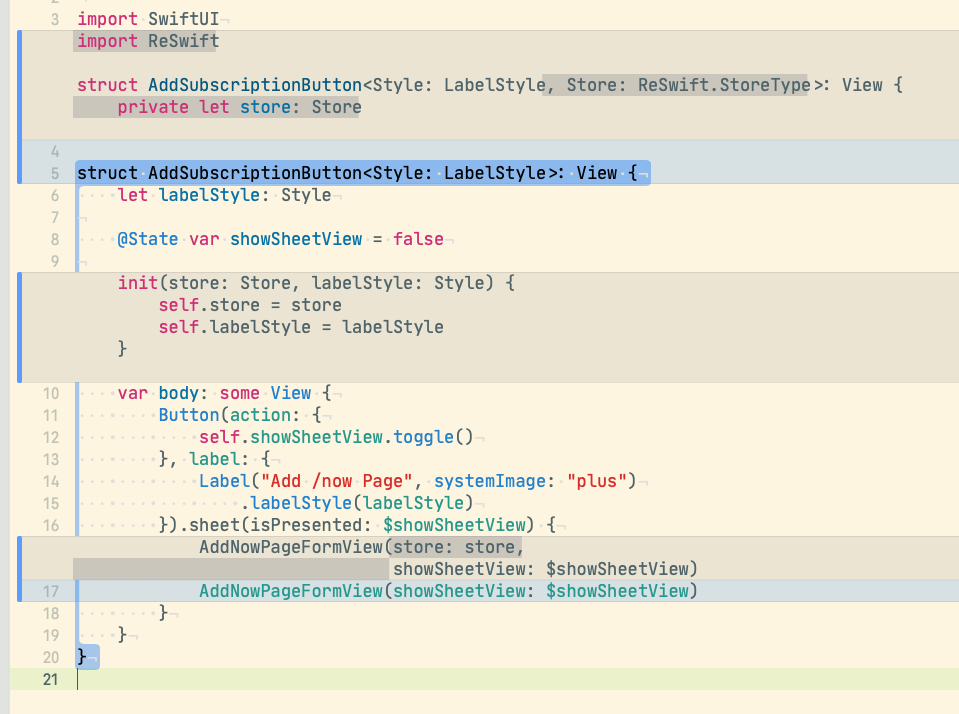Viewport: 959px width, 714px height.
Task: Click 'self.store = store' line
Action: [250, 305]
